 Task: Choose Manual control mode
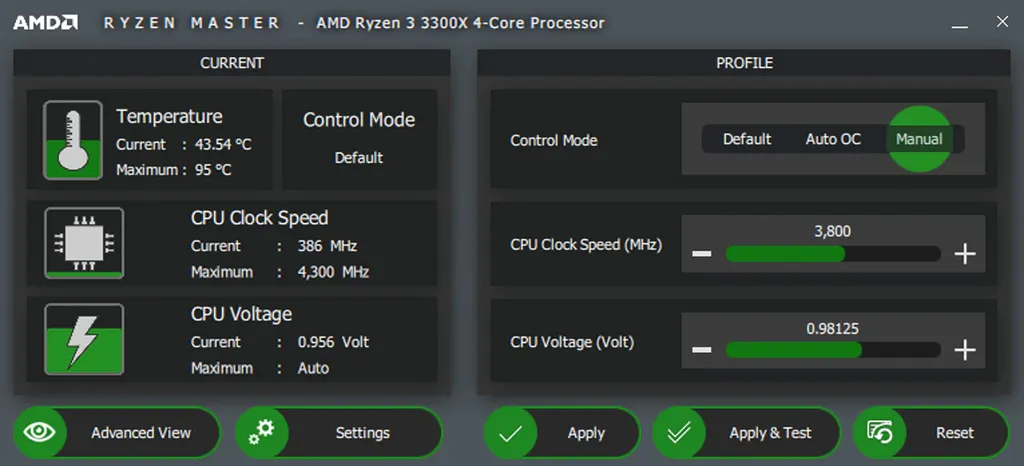pyautogui.click(x=919, y=139)
